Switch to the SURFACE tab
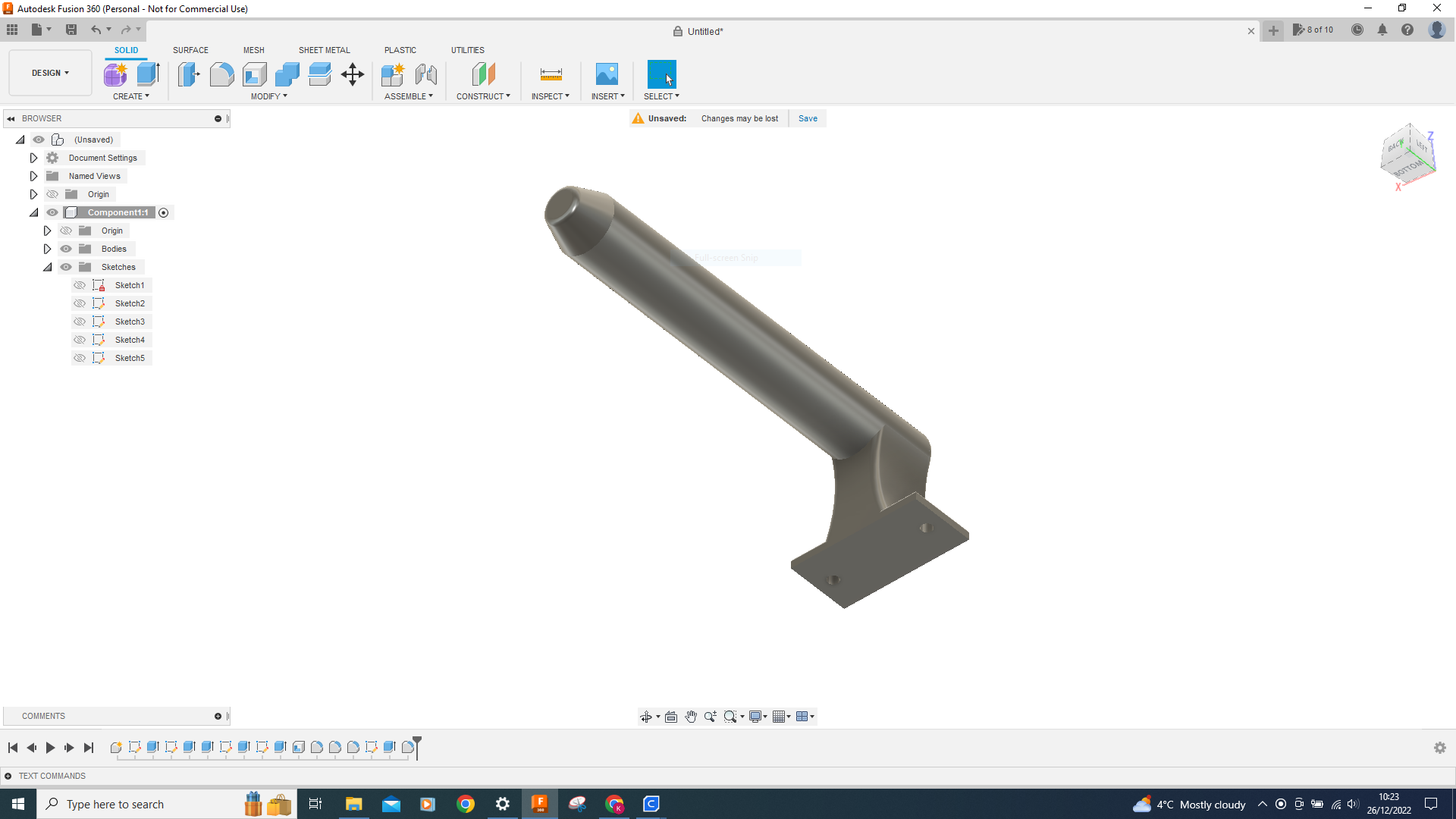This screenshot has height=819, width=1456. (x=190, y=50)
